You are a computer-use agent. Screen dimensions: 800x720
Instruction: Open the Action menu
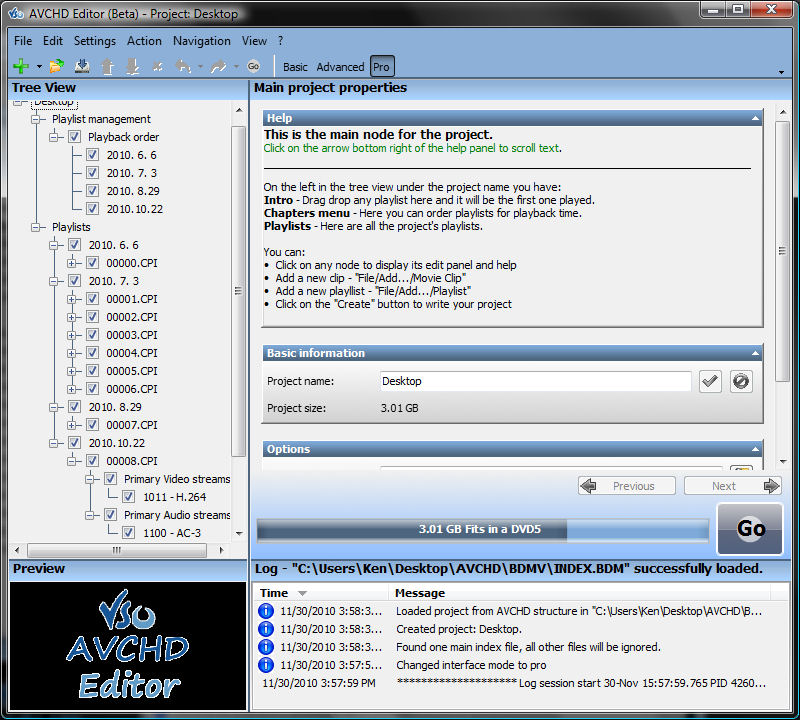(x=144, y=41)
